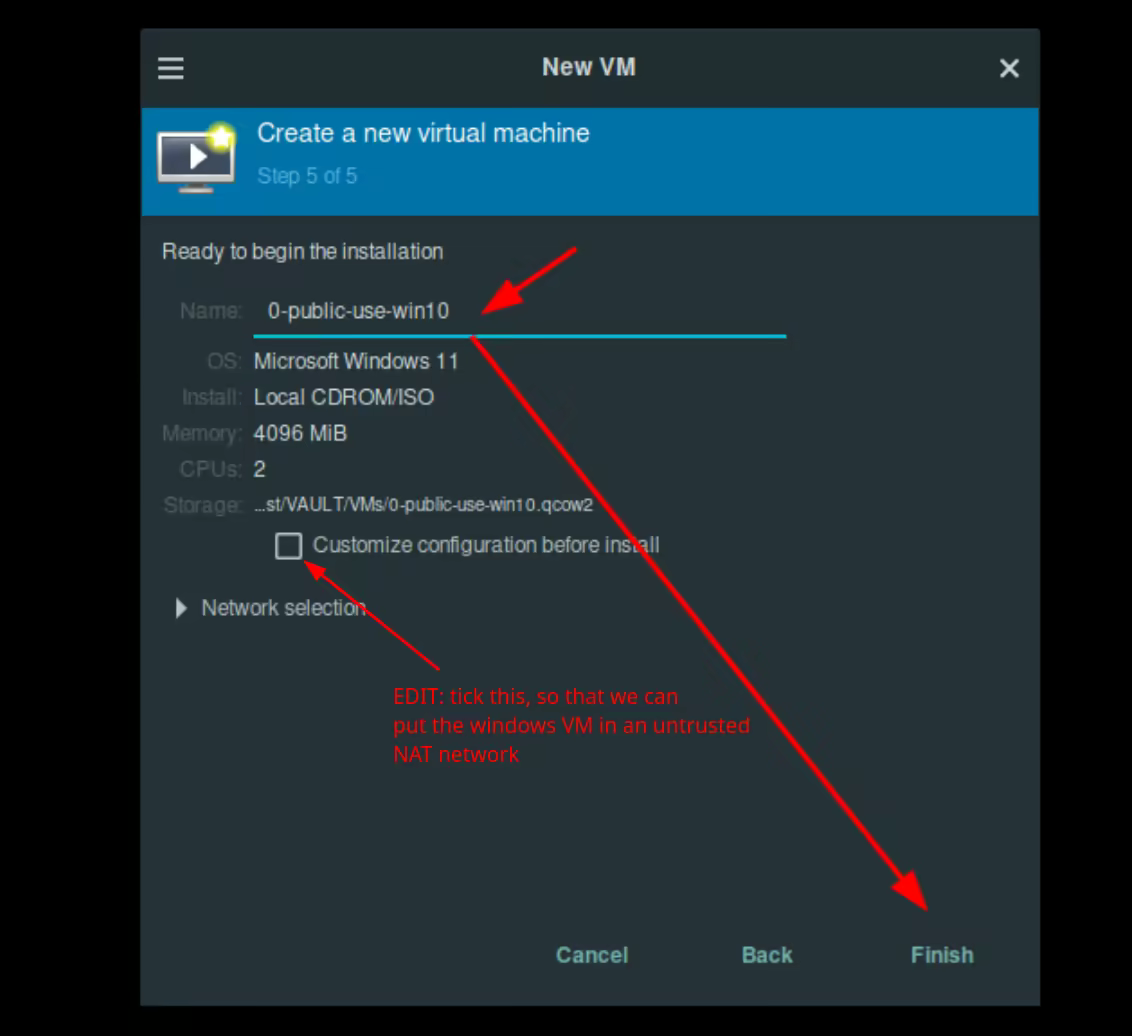Click the New VM window title

pos(588,67)
